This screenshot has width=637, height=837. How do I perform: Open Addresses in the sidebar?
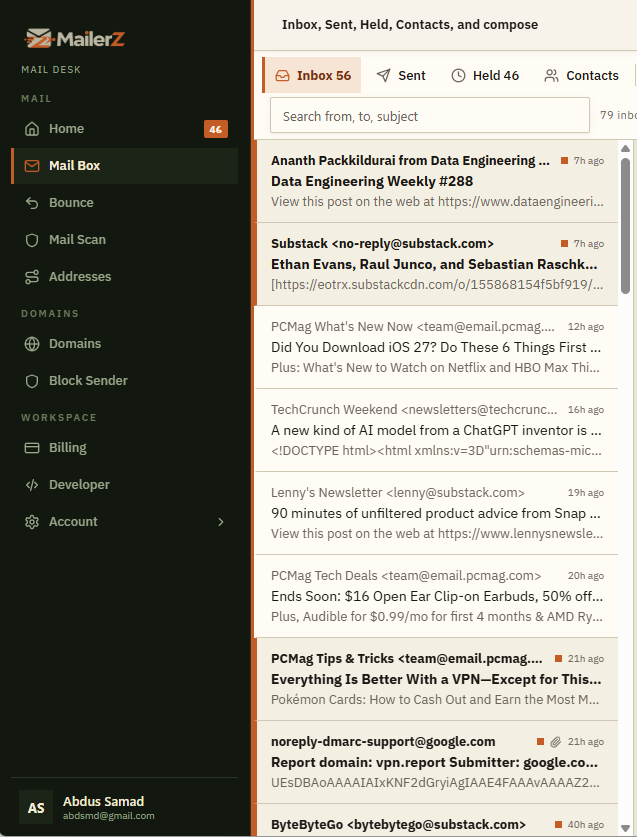click(x=125, y=277)
